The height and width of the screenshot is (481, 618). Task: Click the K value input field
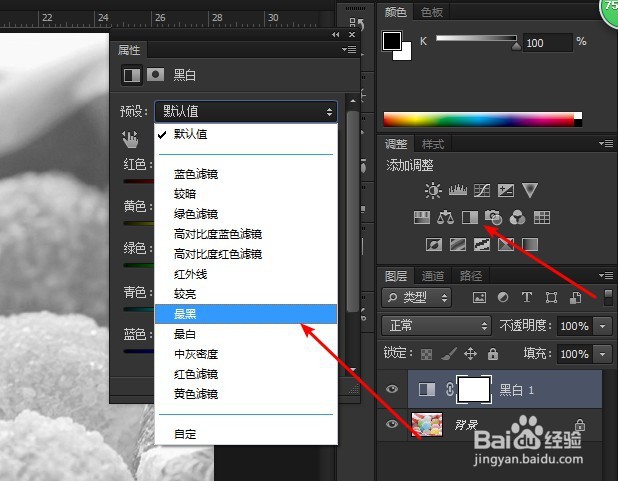[x=547, y=43]
